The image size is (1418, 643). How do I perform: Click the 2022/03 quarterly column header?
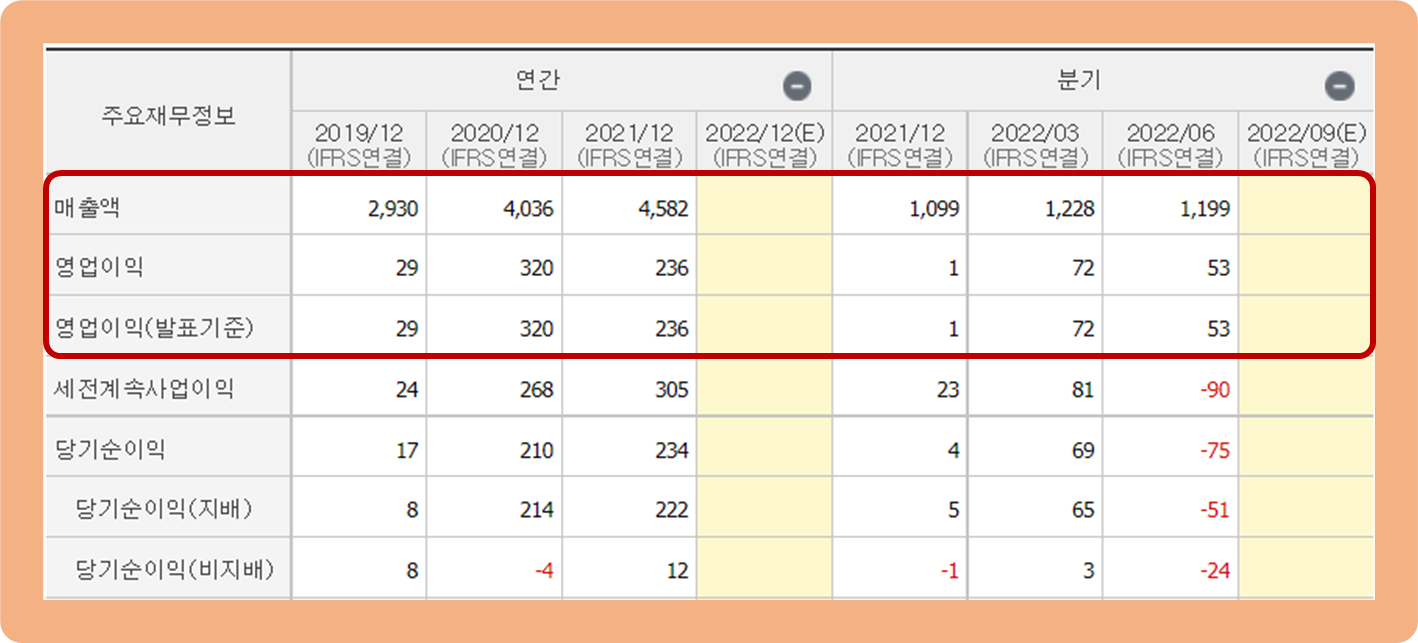(x=1035, y=144)
